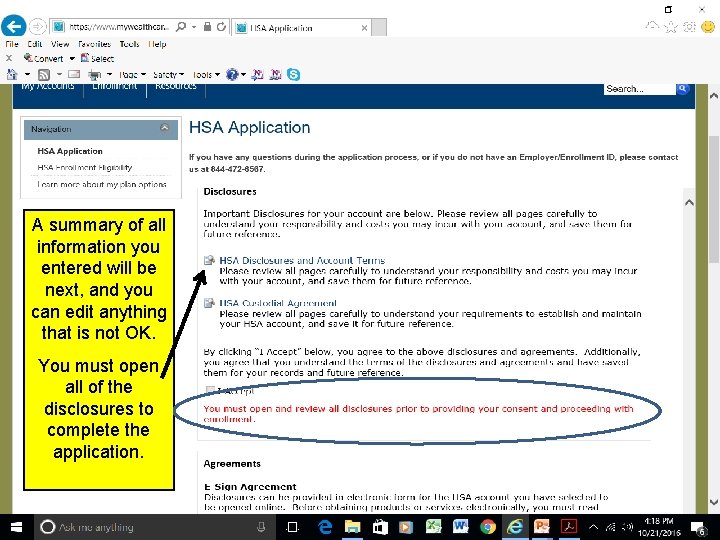Open the File menu

(x=12, y=44)
